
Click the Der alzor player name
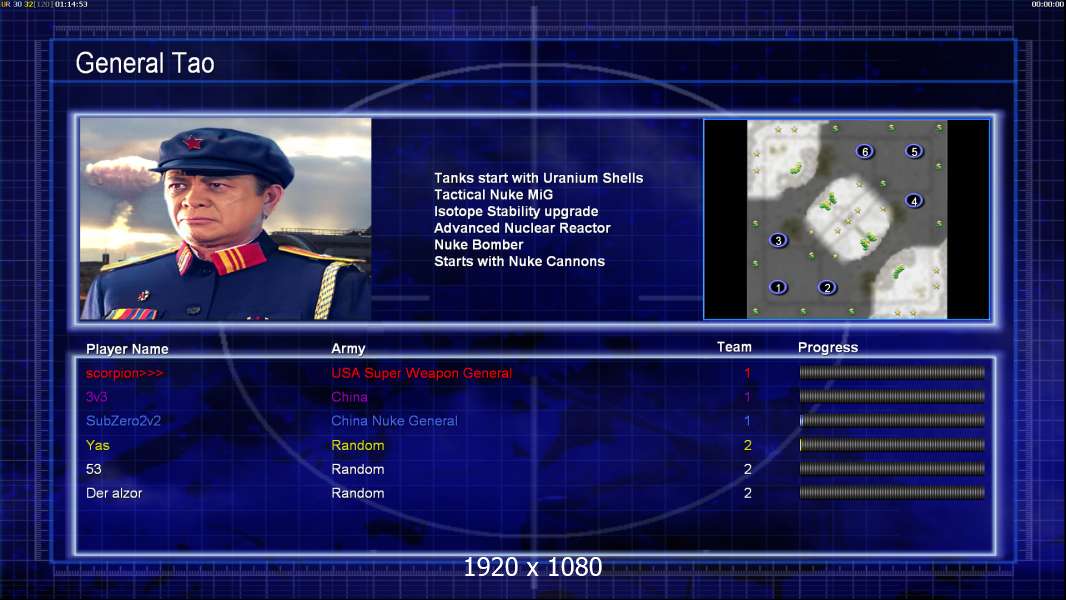pyautogui.click(x=114, y=493)
